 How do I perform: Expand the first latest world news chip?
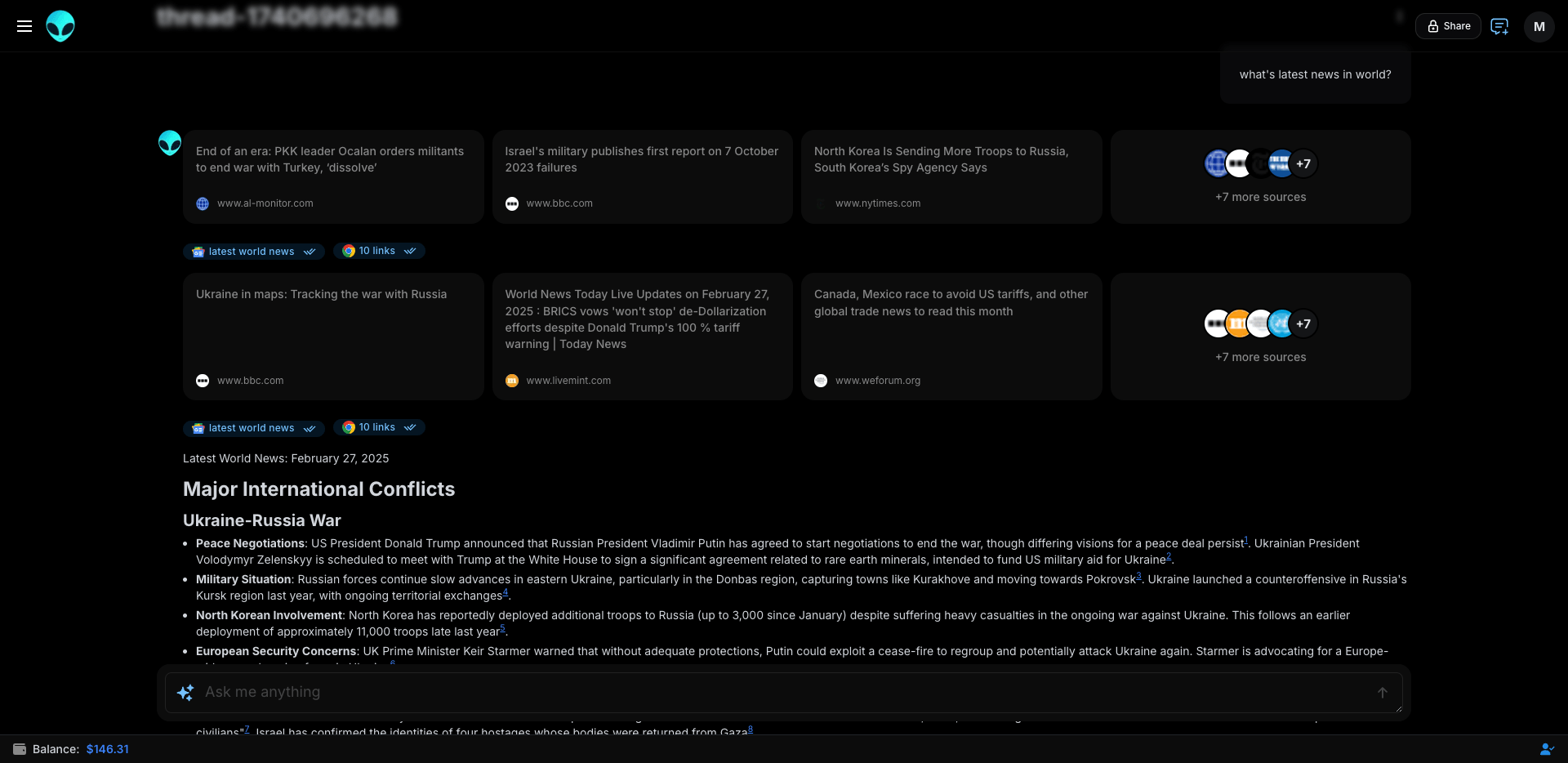point(254,252)
